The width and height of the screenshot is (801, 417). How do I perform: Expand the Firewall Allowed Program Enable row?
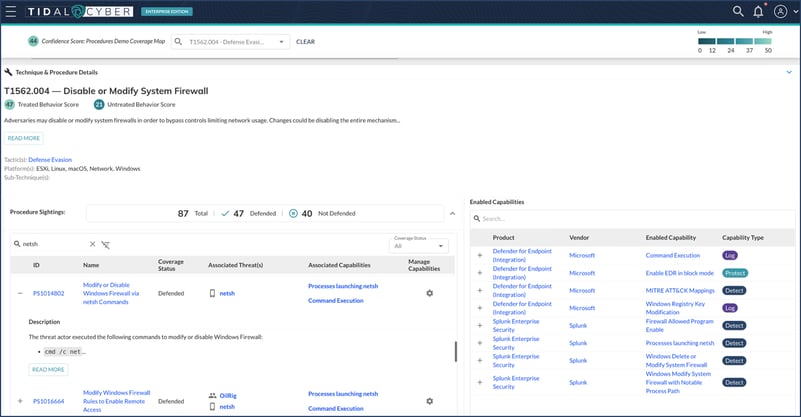coord(480,326)
